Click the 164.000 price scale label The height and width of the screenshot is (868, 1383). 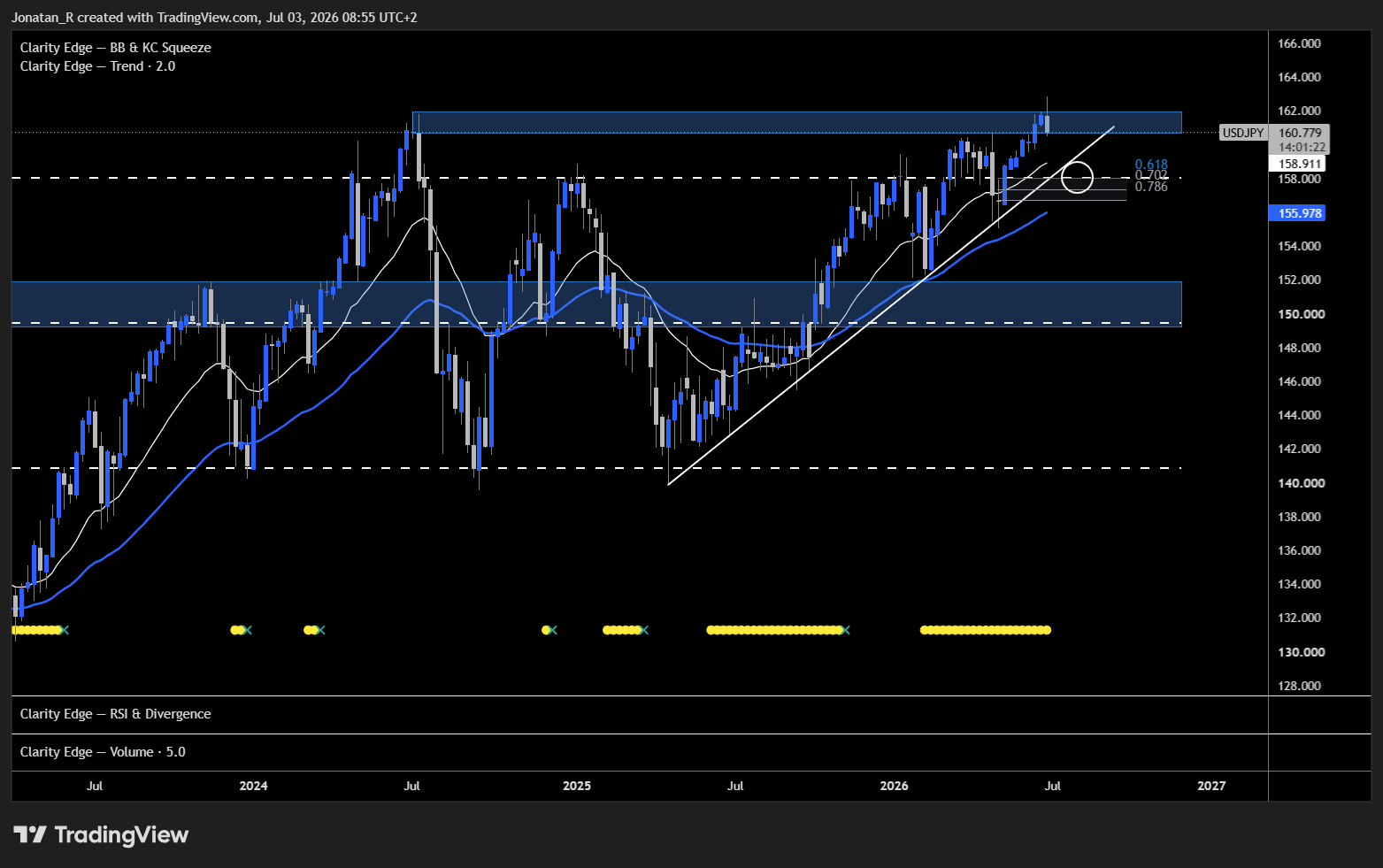coord(1299,77)
